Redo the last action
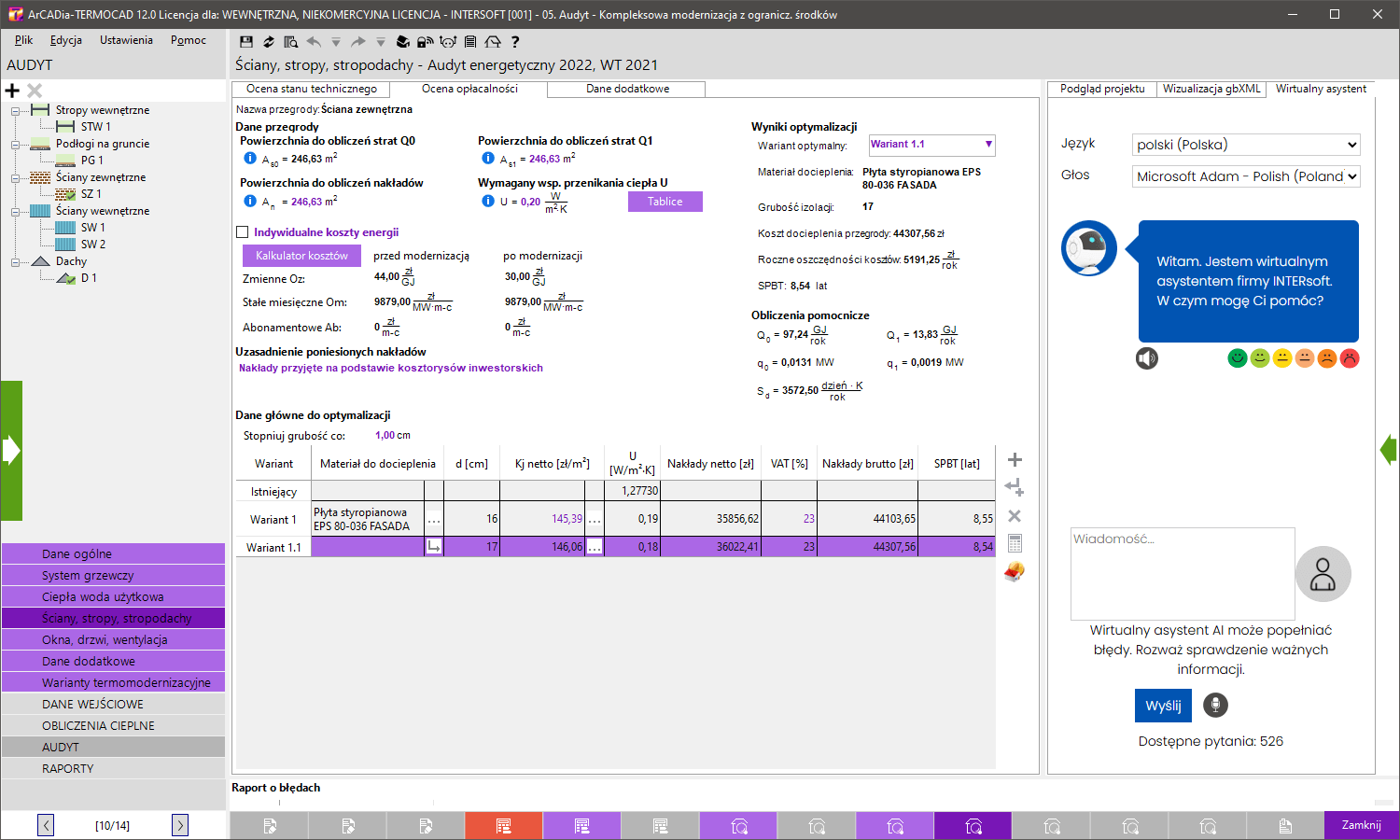Viewport: 1400px width, 840px height. [x=357, y=41]
